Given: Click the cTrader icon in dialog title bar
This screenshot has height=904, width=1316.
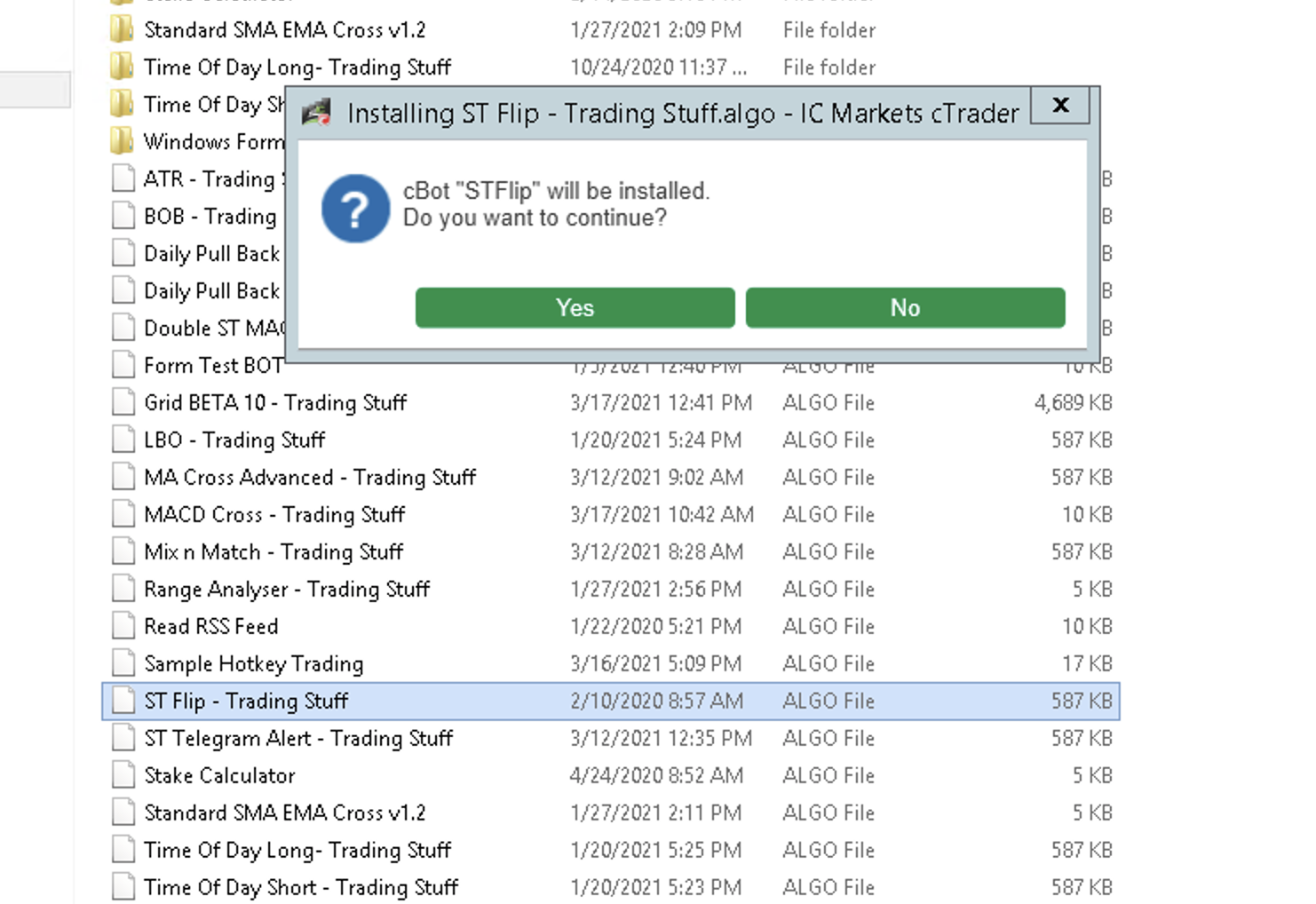Looking at the screenshot, I should (x=316, y=113).
